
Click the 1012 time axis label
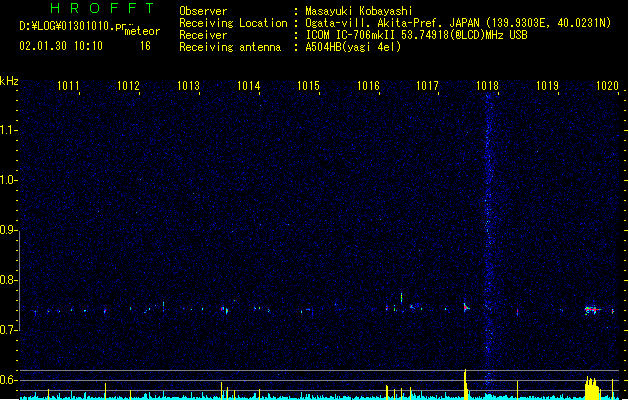coord(128,86)
